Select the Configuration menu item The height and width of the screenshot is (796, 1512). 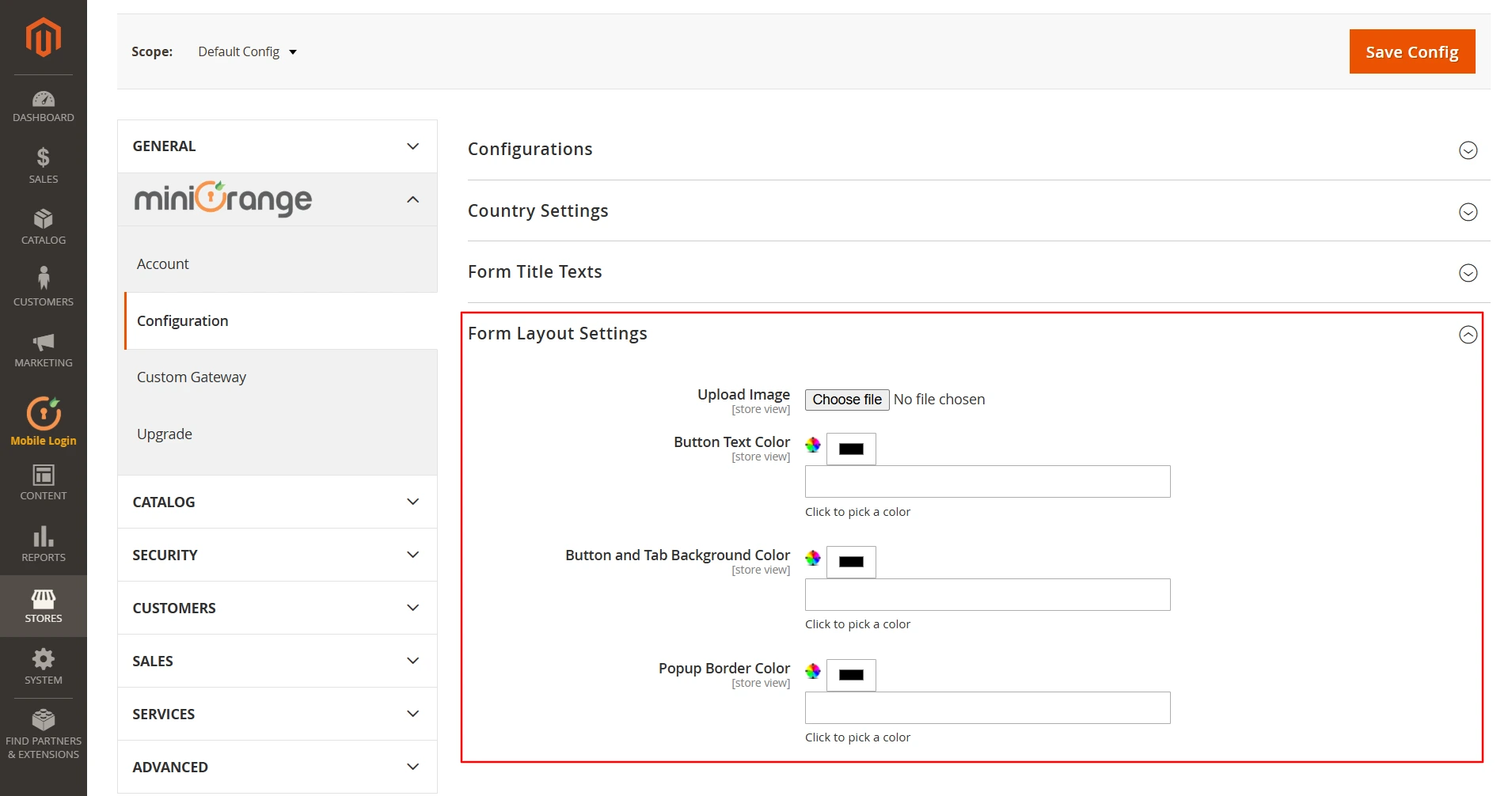[x=183, y=320]
